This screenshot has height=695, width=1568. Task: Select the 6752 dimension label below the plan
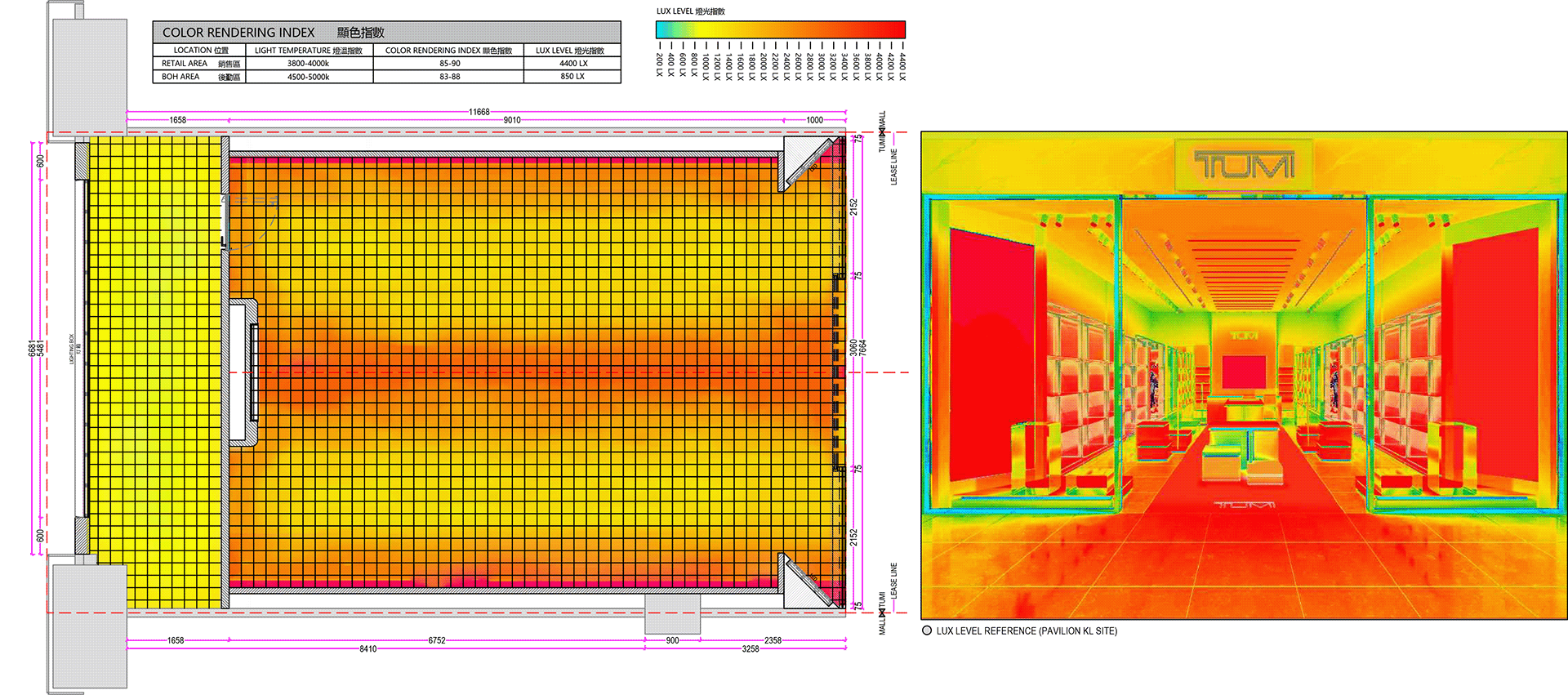[437, 640]
